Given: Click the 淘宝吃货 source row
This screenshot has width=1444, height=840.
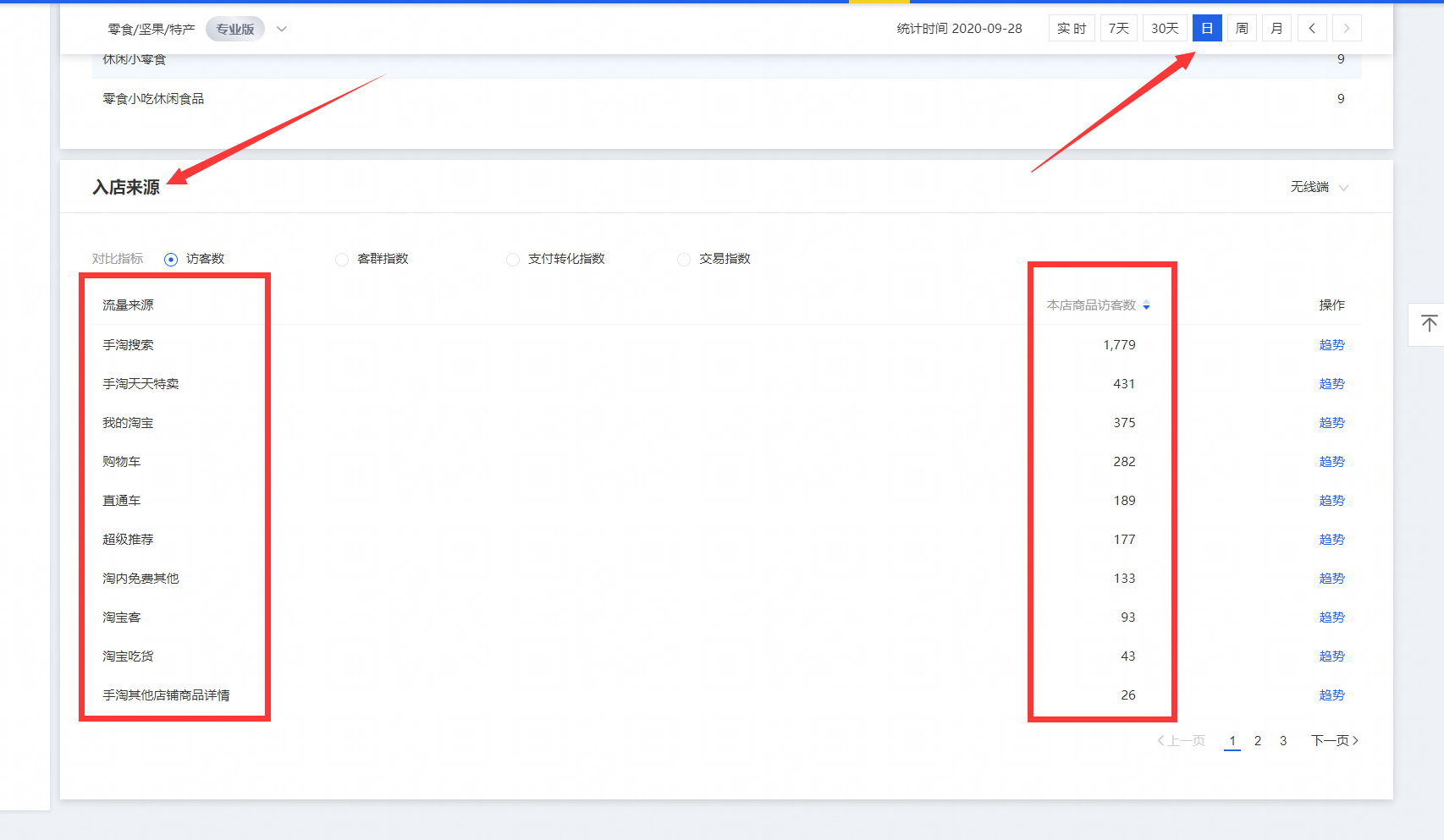Looking at the screenshot, I should click(x=726, y=656).
